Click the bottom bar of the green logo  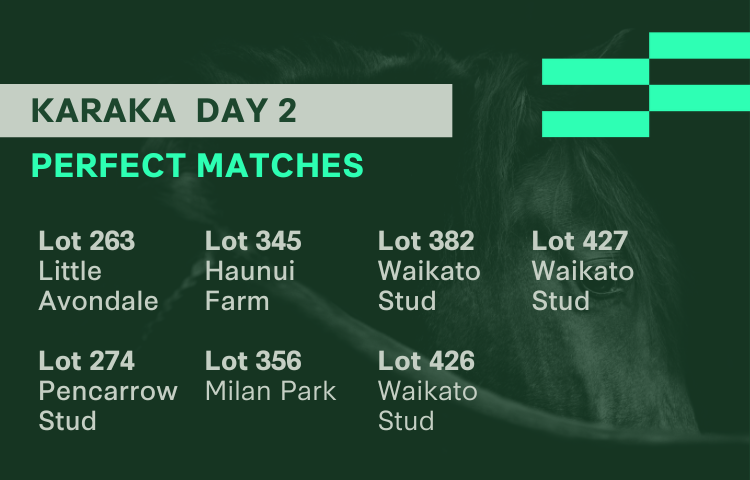click(x=595, y=123)
